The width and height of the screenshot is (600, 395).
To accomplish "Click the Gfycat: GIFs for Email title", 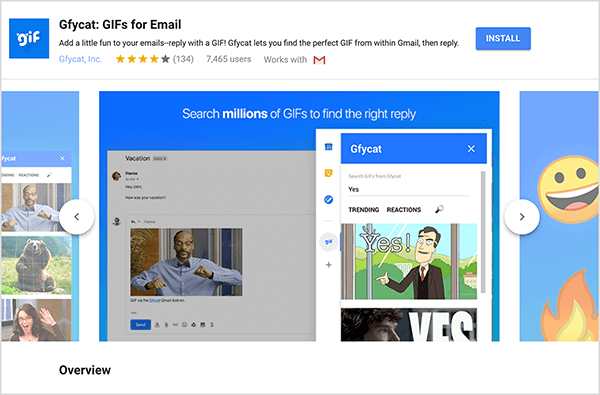I will pyautogui.click(x=120, y=24).
